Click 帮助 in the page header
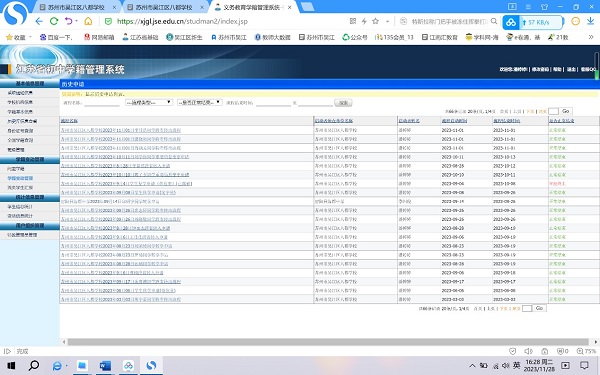 pos(557,69)
